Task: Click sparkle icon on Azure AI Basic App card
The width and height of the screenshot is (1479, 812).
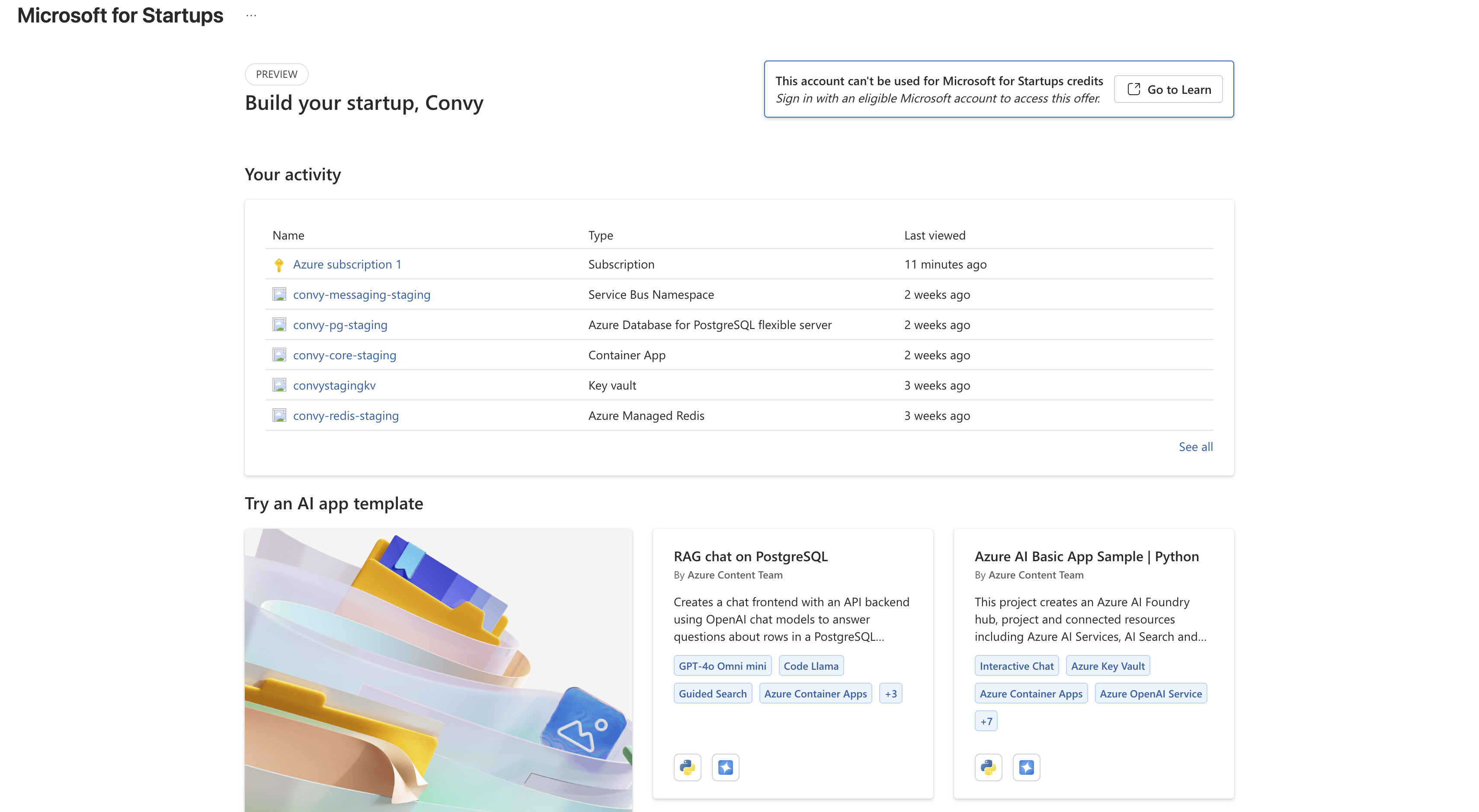Action: (x=1026, y=767)
